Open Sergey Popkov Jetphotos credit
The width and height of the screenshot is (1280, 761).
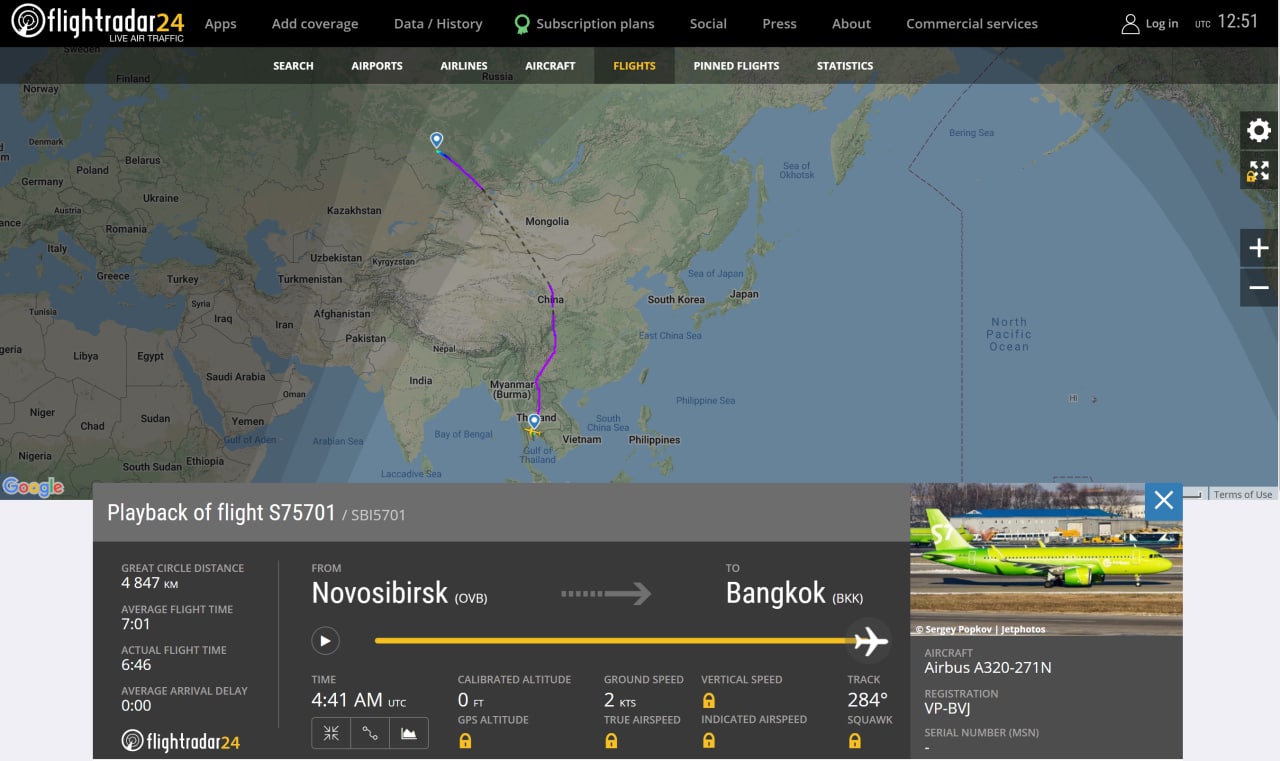[x=980, y=630]
